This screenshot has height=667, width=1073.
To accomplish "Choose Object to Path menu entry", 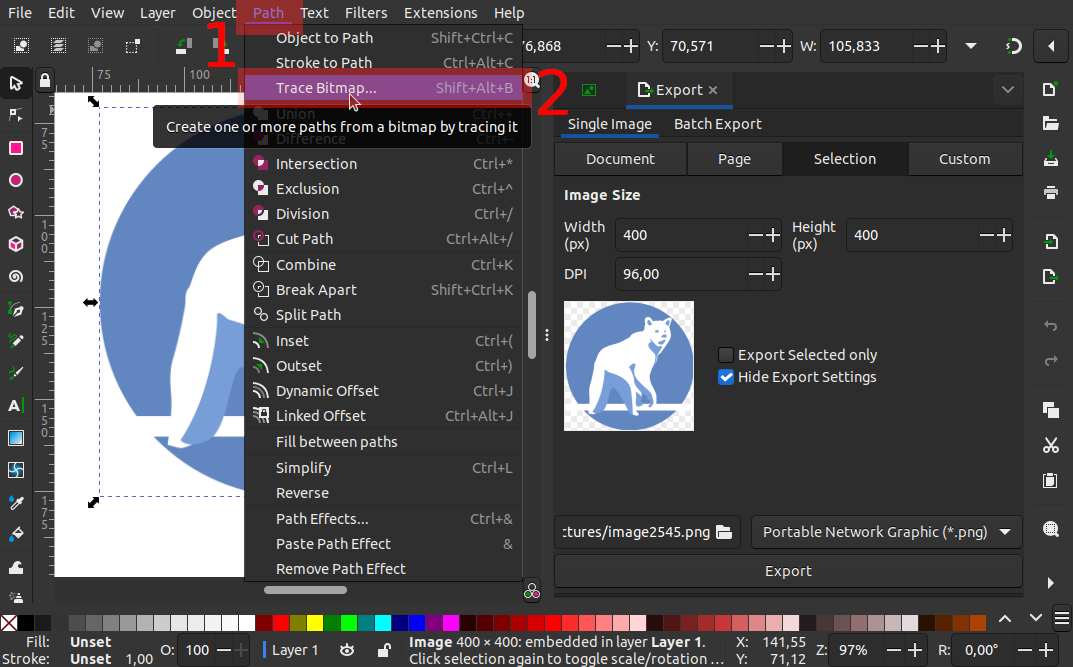I will tap(384, 38).
